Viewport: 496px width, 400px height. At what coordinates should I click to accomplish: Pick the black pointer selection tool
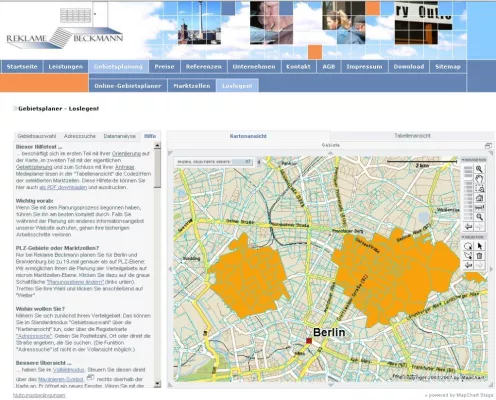pos(479,246)
